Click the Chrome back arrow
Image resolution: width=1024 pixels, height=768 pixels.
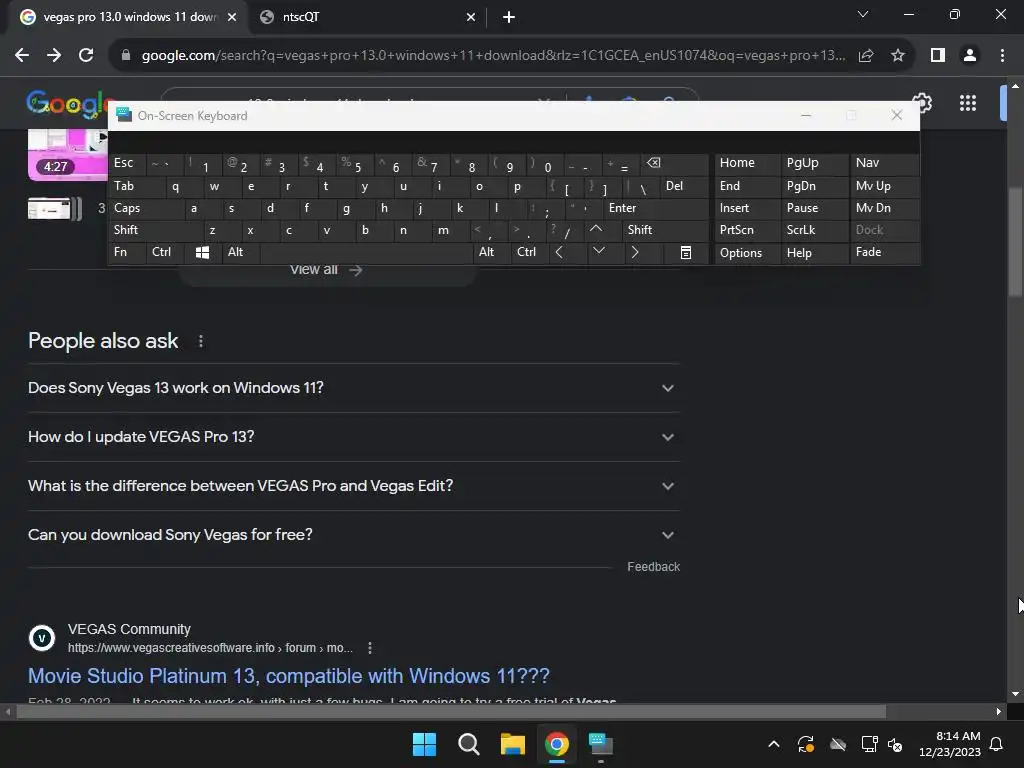tap(22, 56)
